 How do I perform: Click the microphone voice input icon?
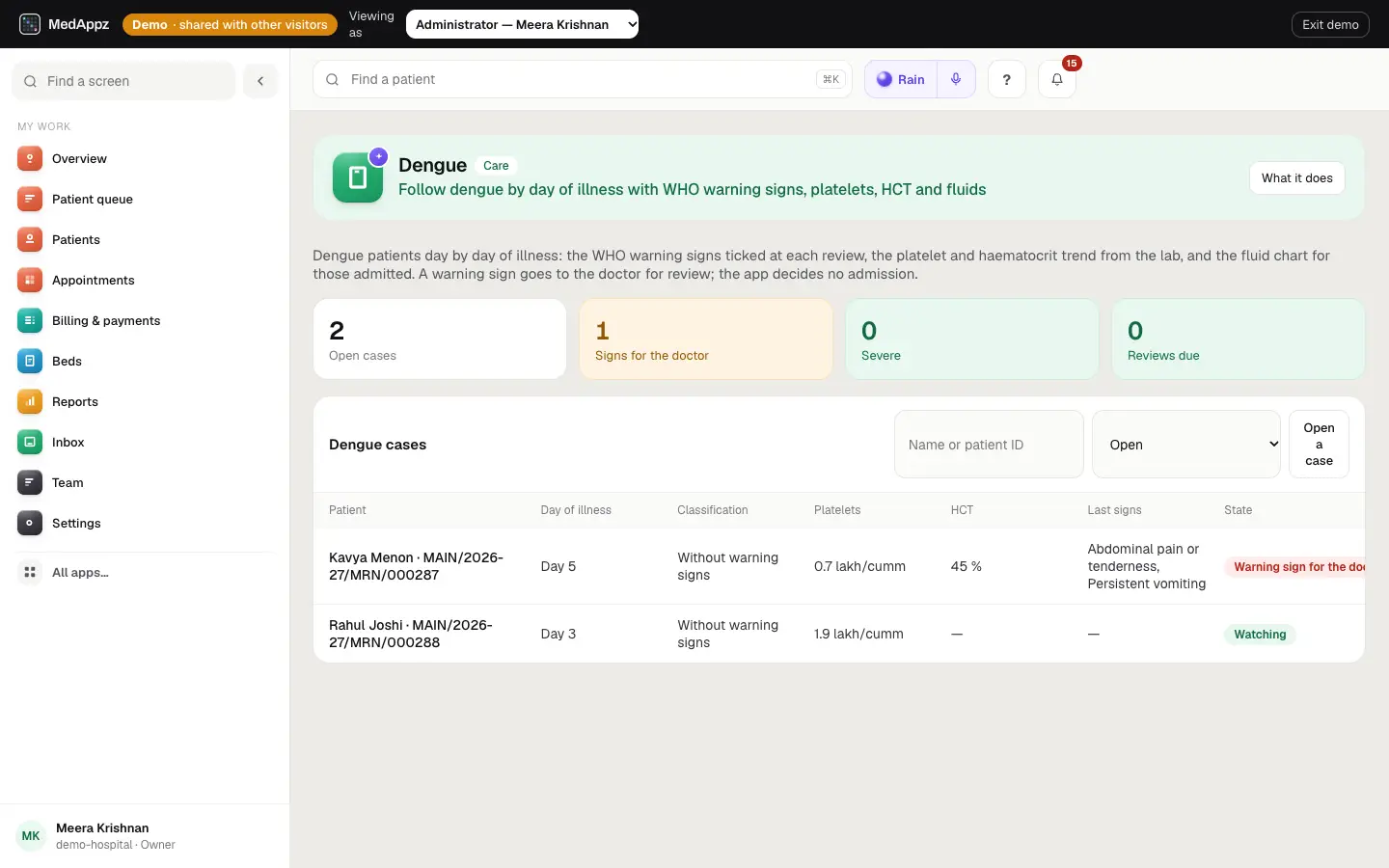click(956, 79)
